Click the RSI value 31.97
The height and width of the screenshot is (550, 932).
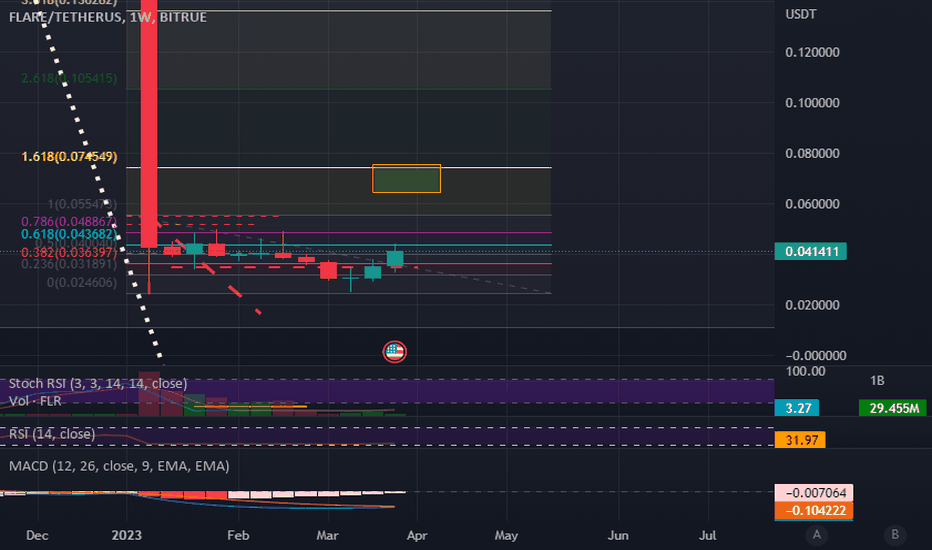800,440
